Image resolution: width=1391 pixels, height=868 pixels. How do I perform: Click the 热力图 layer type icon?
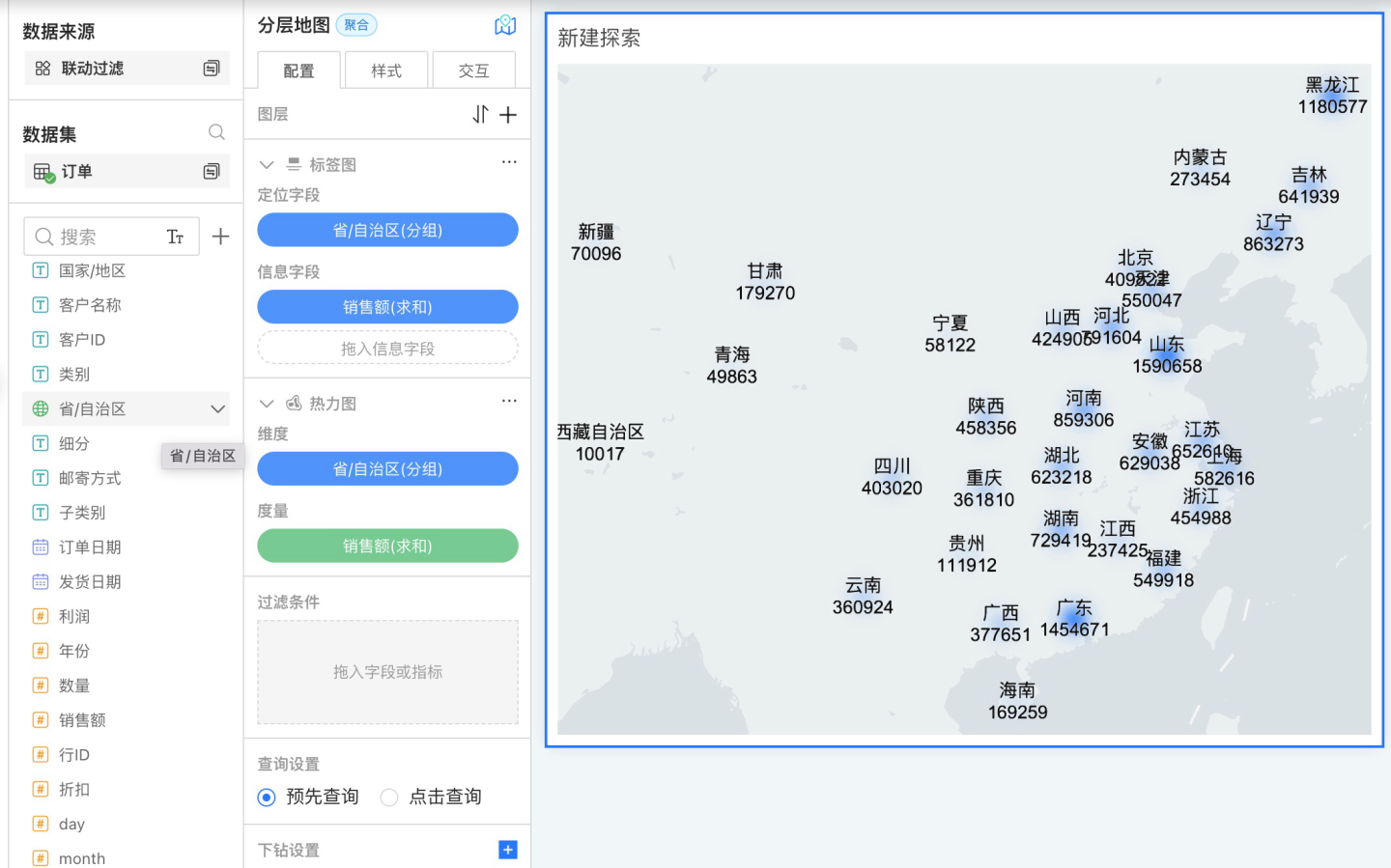coord(294,404)
